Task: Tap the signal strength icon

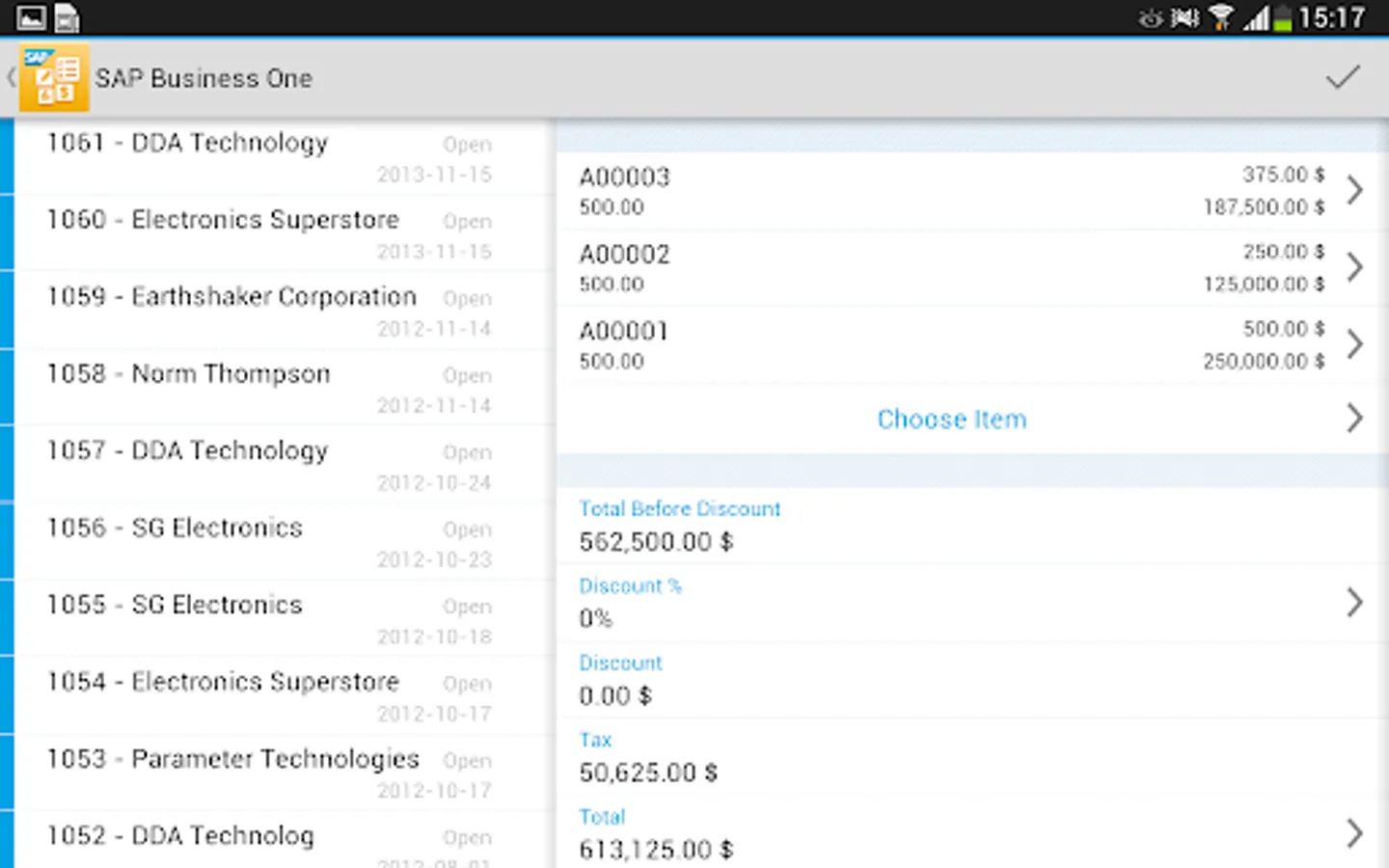Action: 1255,17
